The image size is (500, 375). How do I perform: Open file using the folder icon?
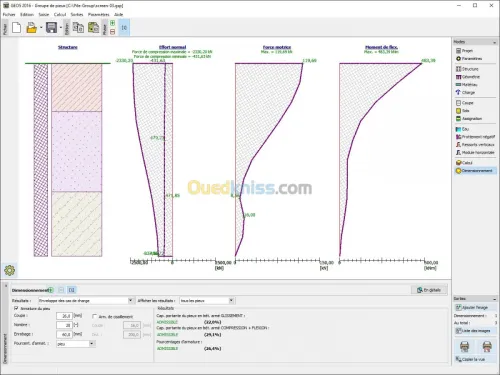[31, 28]
